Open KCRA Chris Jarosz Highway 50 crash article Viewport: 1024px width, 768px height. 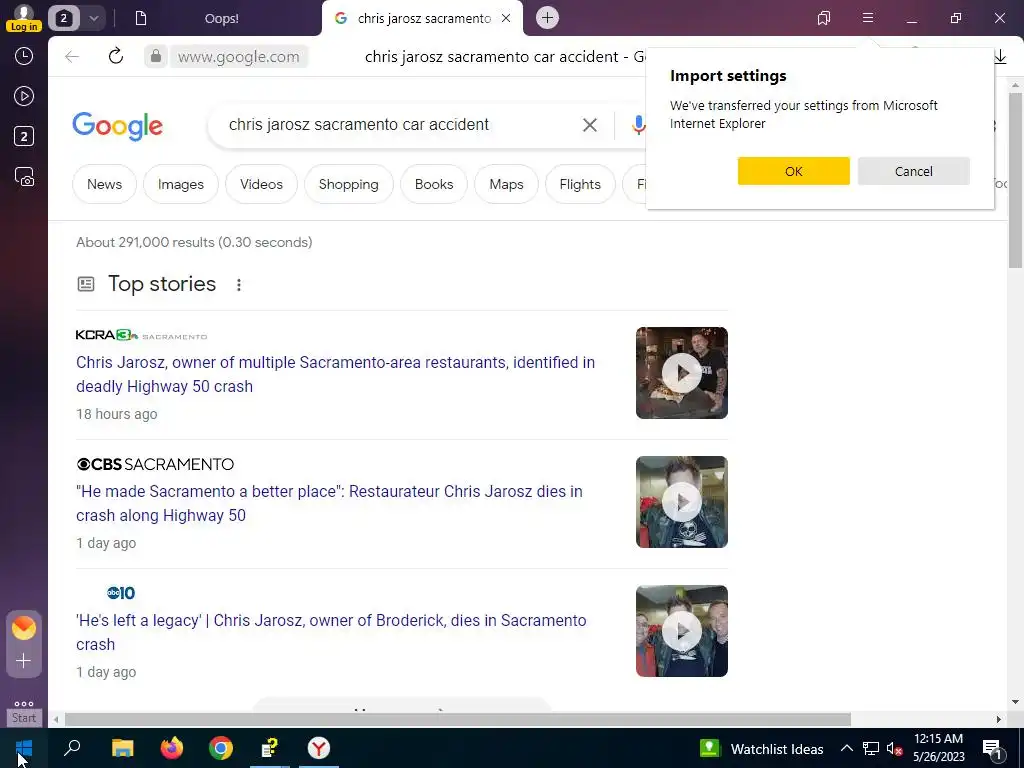pyautogui.click(x=336, y=374)
